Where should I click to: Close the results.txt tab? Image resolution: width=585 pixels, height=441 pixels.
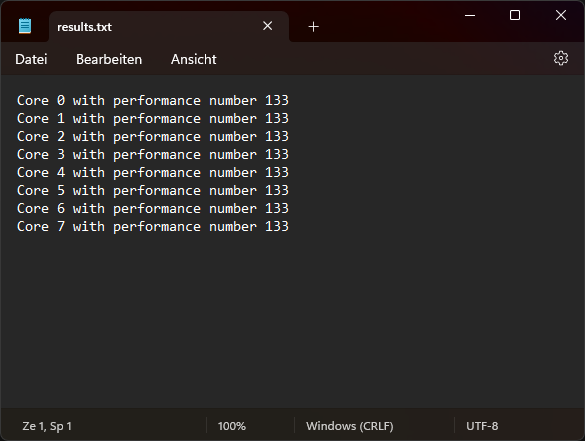[x=268, y=26]
